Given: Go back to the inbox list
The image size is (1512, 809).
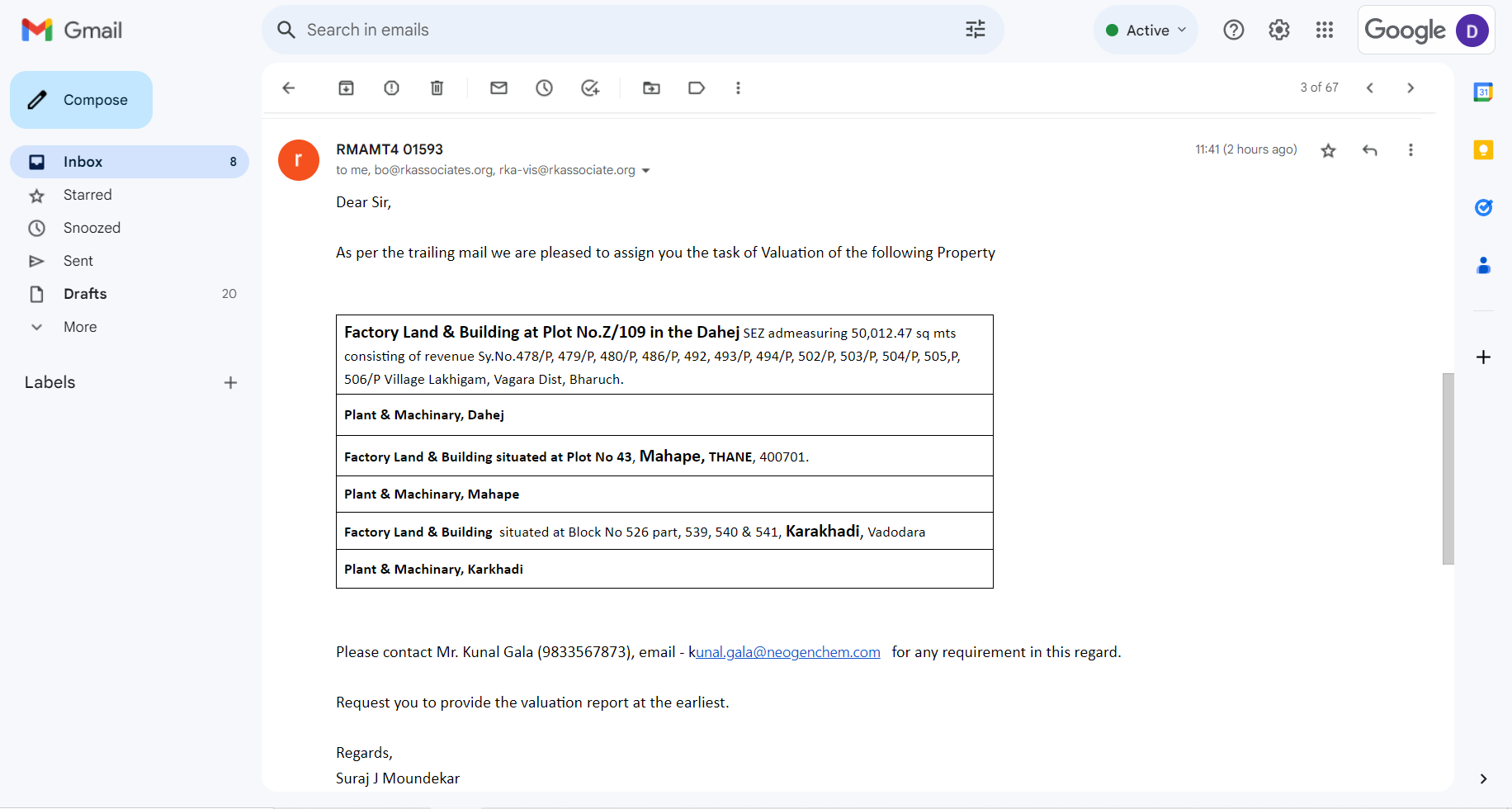Looking at the screenshot, I should (x=289, y=88).
